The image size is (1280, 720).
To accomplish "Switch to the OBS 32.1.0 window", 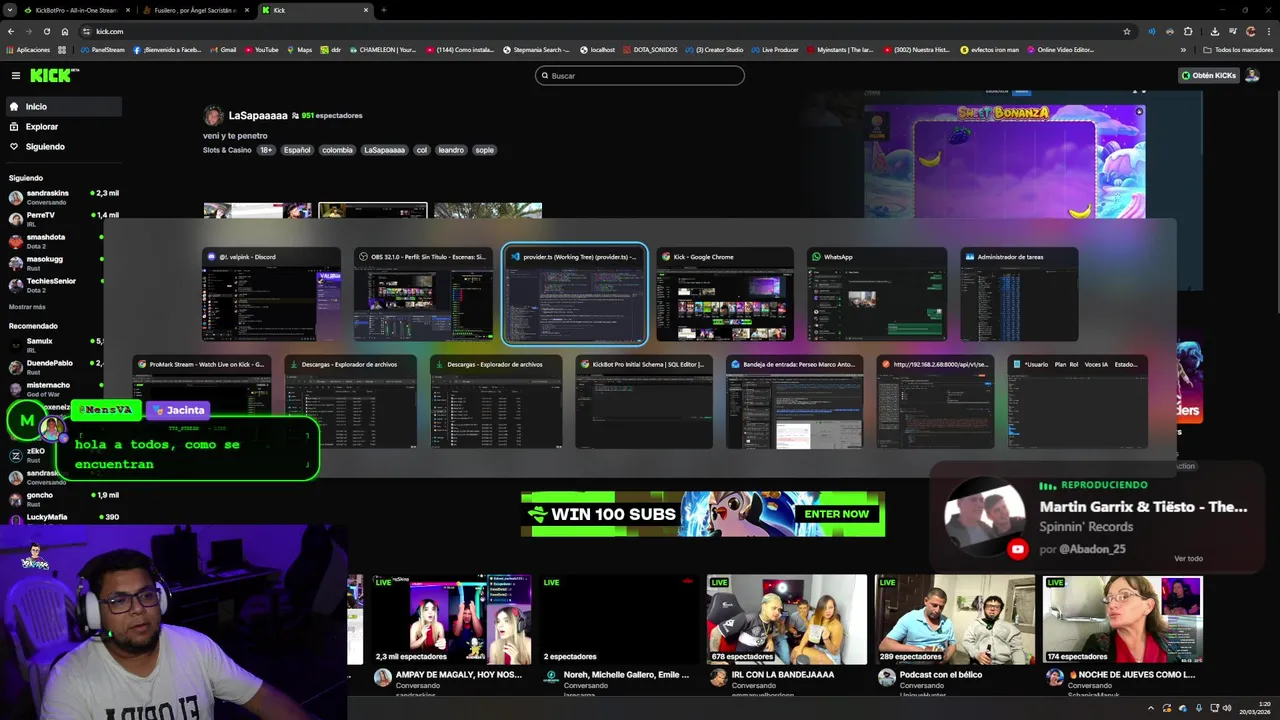I will (423, 295).
